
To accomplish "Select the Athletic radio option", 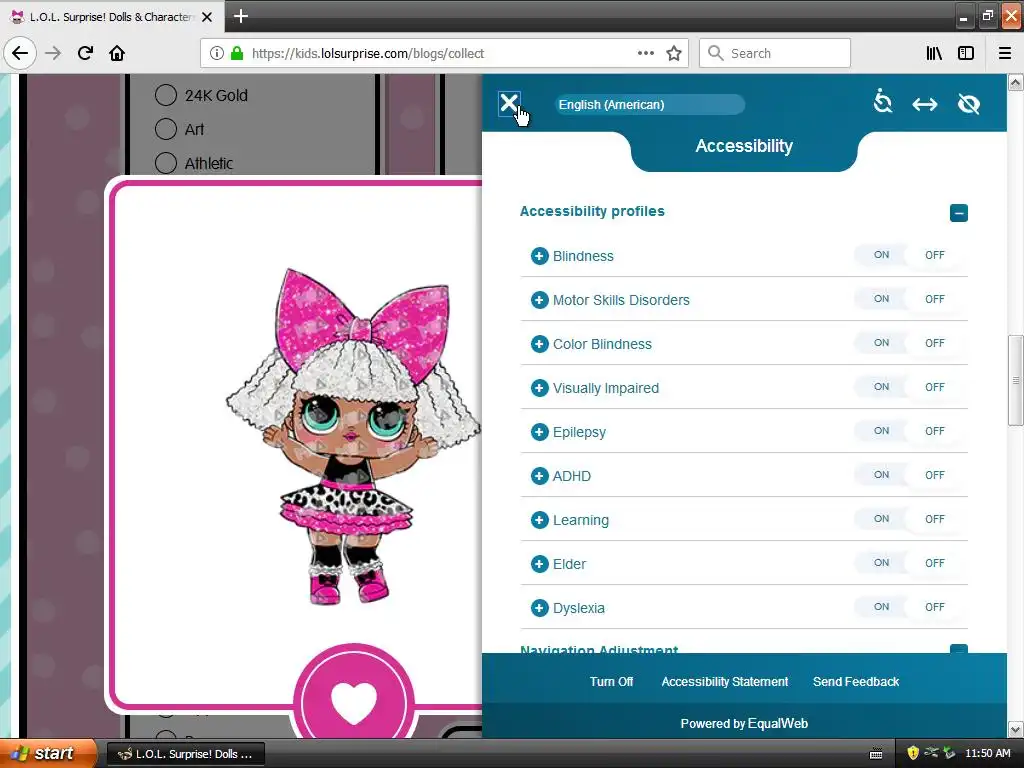I will pos(166,163).
